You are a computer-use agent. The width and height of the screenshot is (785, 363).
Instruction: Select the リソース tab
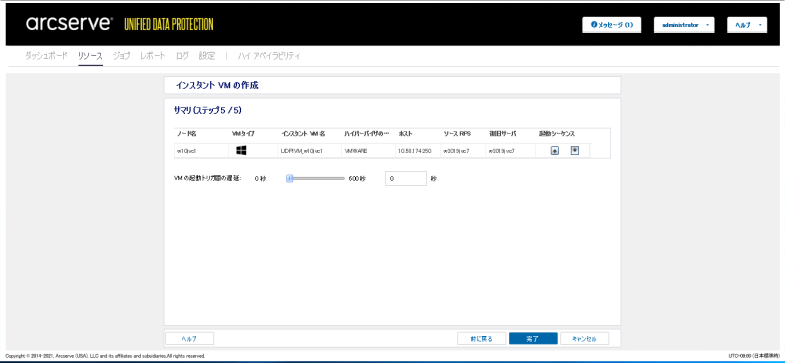90,56
